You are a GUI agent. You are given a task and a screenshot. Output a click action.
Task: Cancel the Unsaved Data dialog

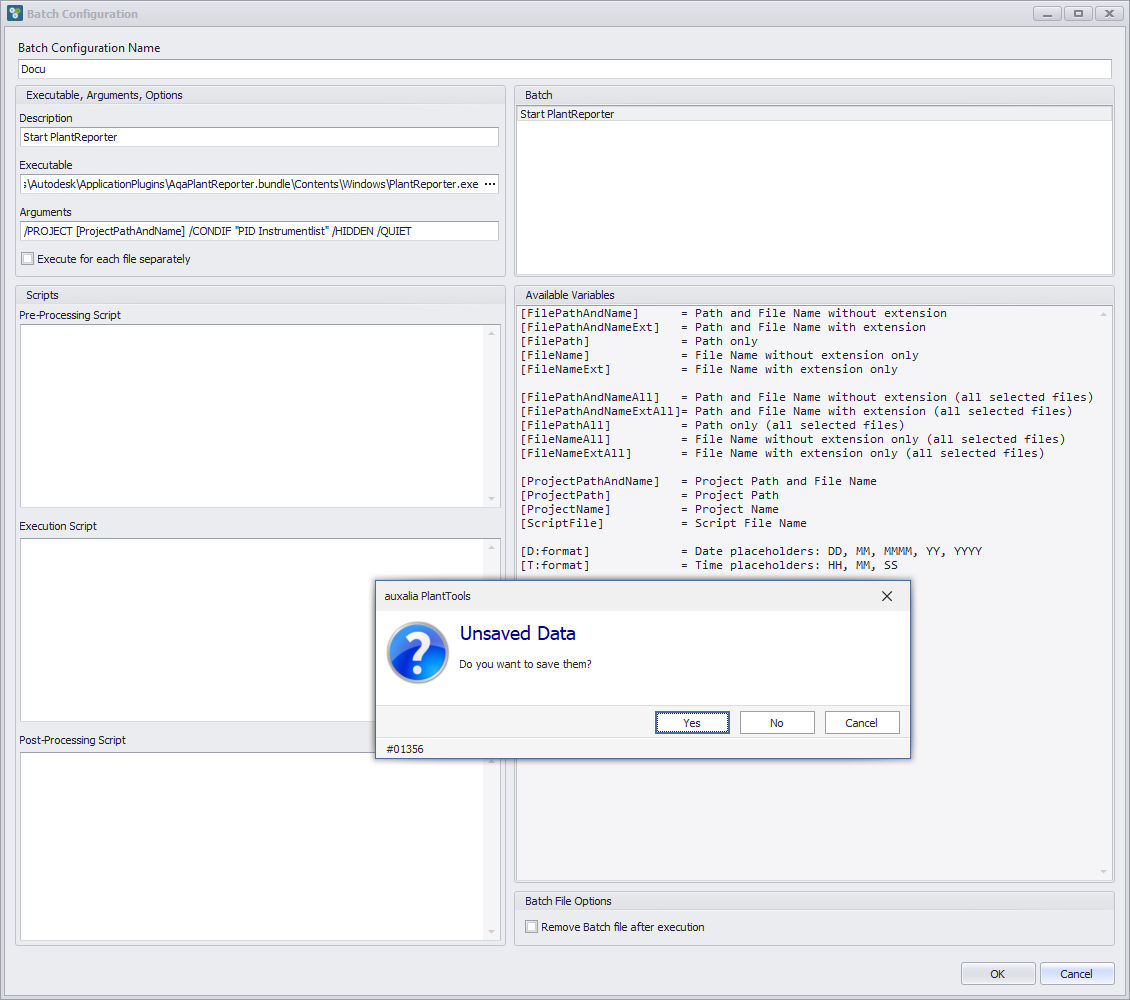coord(861,723)
